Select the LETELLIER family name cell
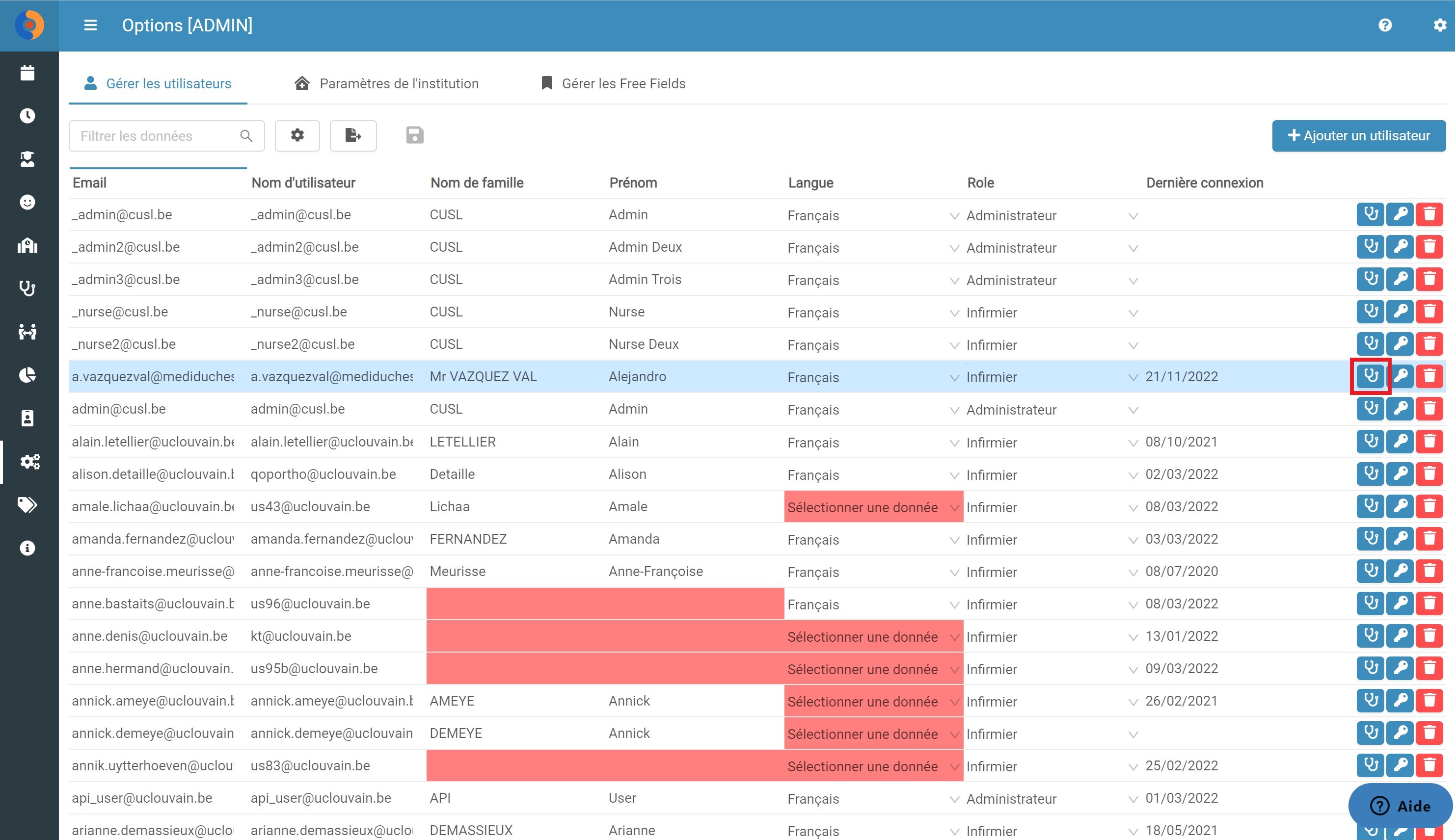1455x840 pixels. pos(515,442)
